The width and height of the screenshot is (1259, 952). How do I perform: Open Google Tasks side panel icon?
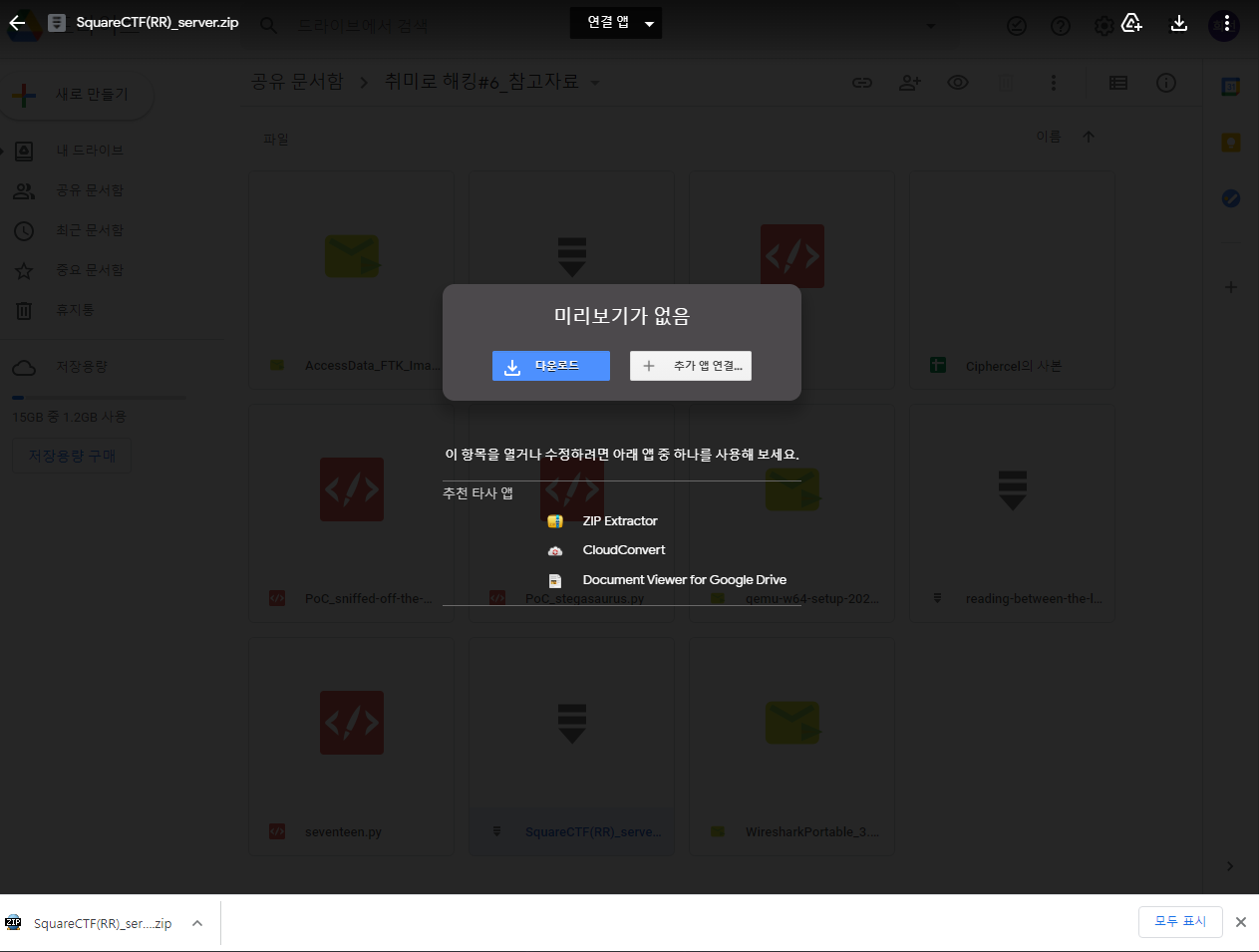(1231, 198)
